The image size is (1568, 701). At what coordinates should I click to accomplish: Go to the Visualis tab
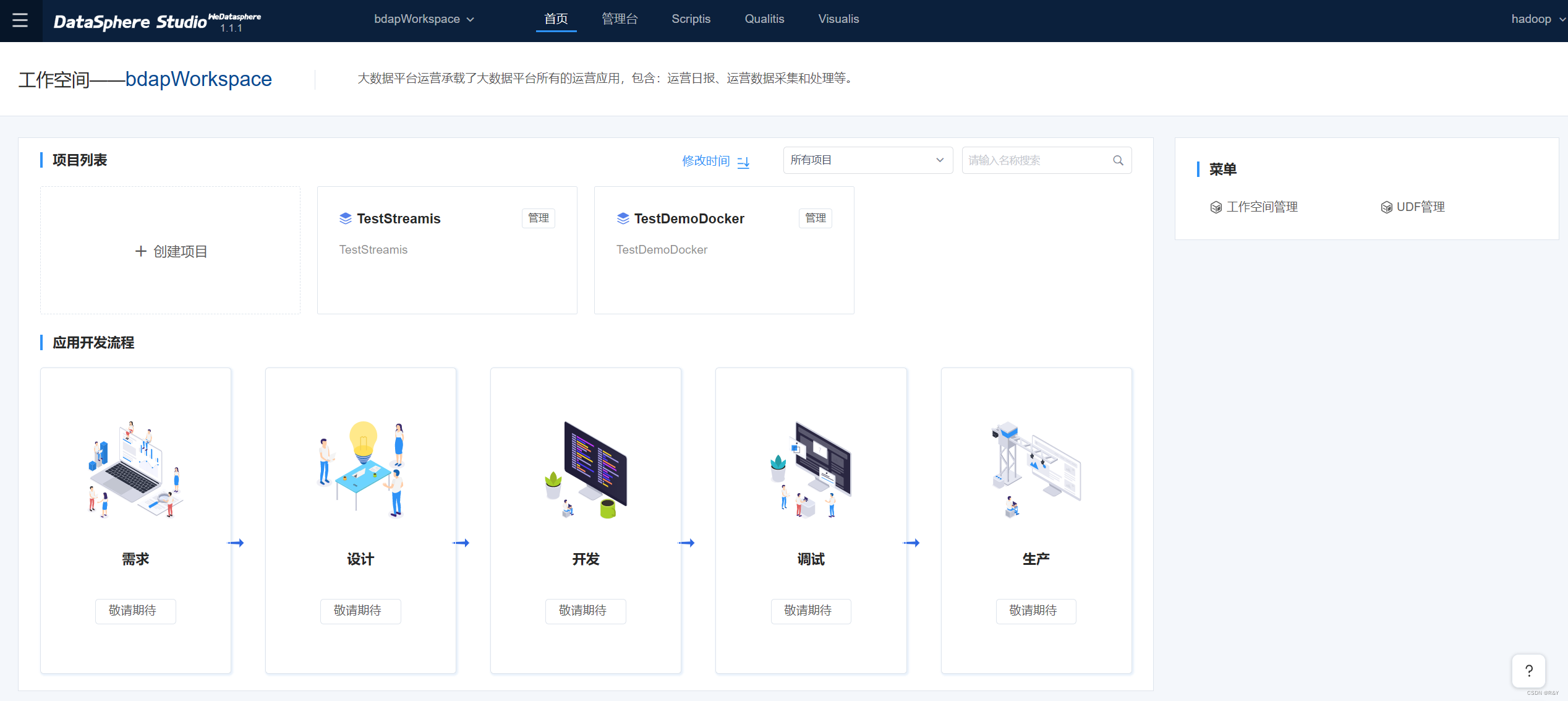click(838, 19)
